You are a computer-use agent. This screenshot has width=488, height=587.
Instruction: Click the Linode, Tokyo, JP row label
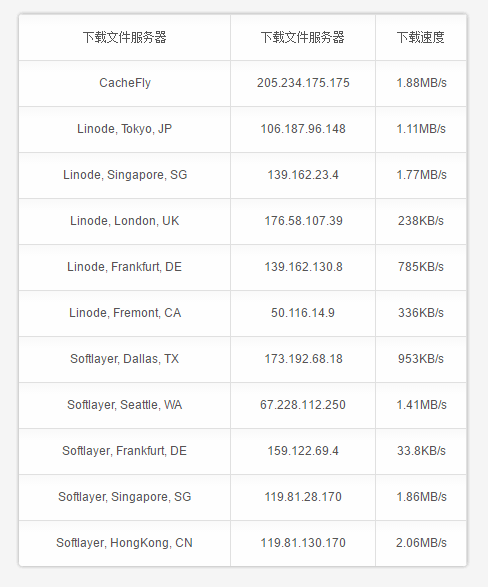click(x=125, y=129)
